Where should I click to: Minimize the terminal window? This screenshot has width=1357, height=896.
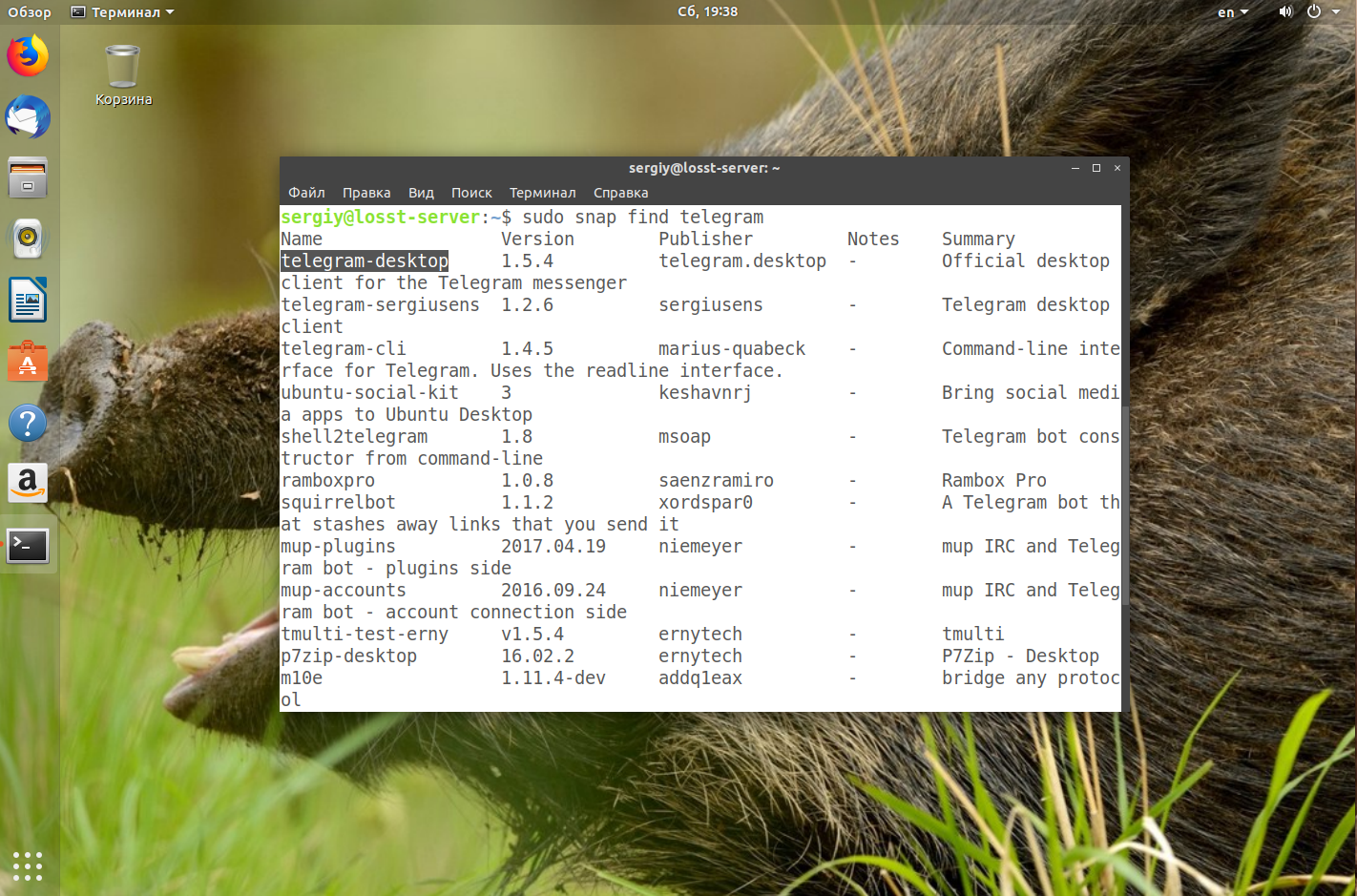coord(1075,168)
